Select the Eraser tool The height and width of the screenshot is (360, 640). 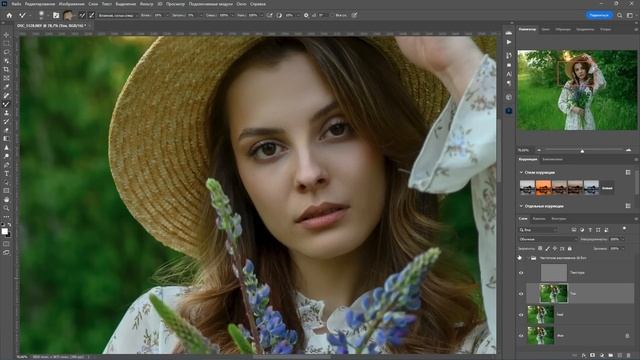6,130
